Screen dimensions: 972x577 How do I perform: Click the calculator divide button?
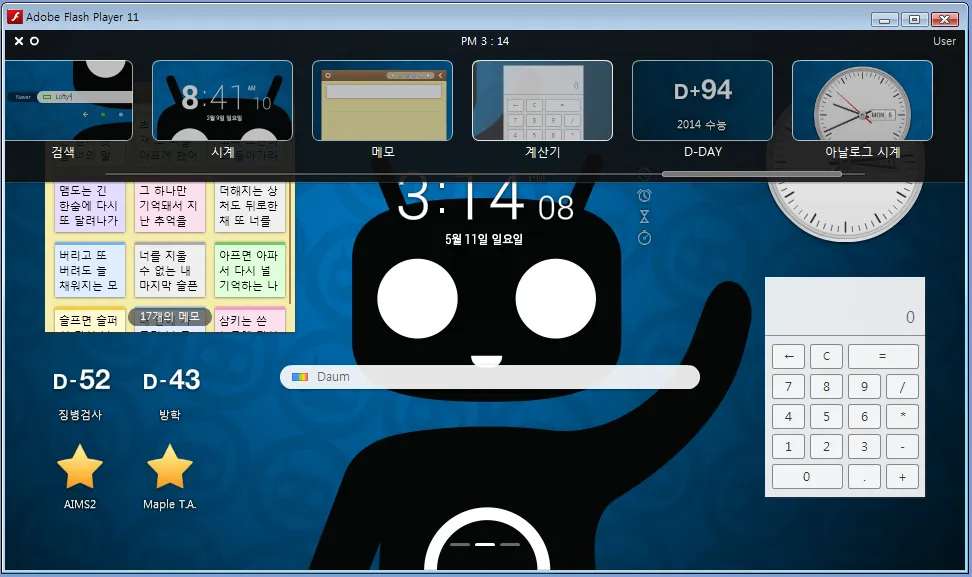click(x=903, y=387)
